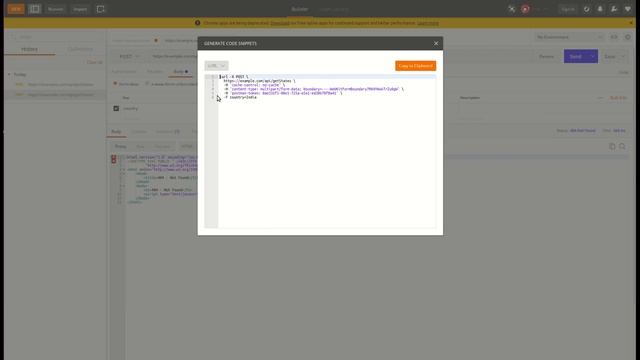
Task: Click the red sync status icon
Action: (525, 9)
